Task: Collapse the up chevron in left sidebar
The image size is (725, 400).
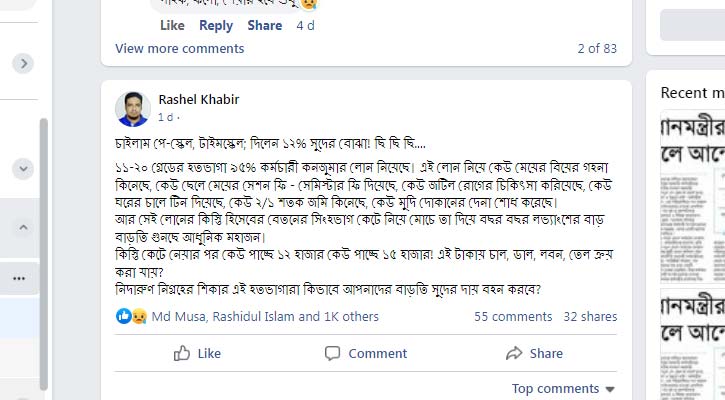Action: (23, 227)
